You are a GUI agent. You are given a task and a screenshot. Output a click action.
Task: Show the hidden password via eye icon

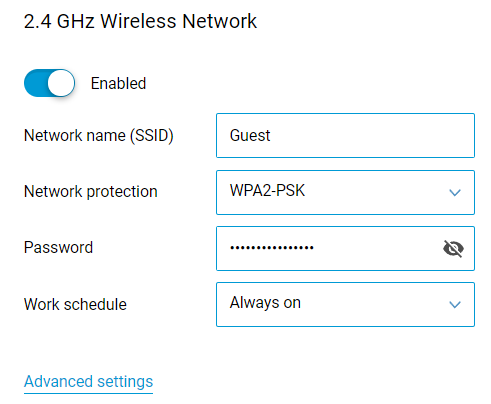click(x=453, y=248)
